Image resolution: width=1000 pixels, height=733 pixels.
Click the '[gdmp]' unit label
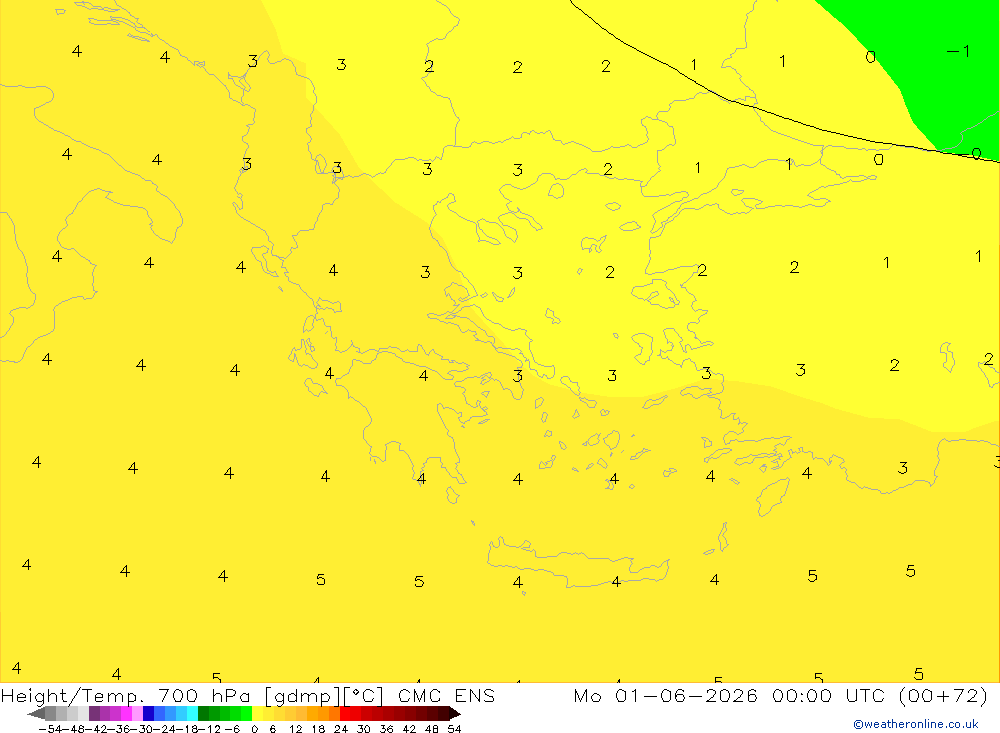pyautogui.click(x=300, y=695)
